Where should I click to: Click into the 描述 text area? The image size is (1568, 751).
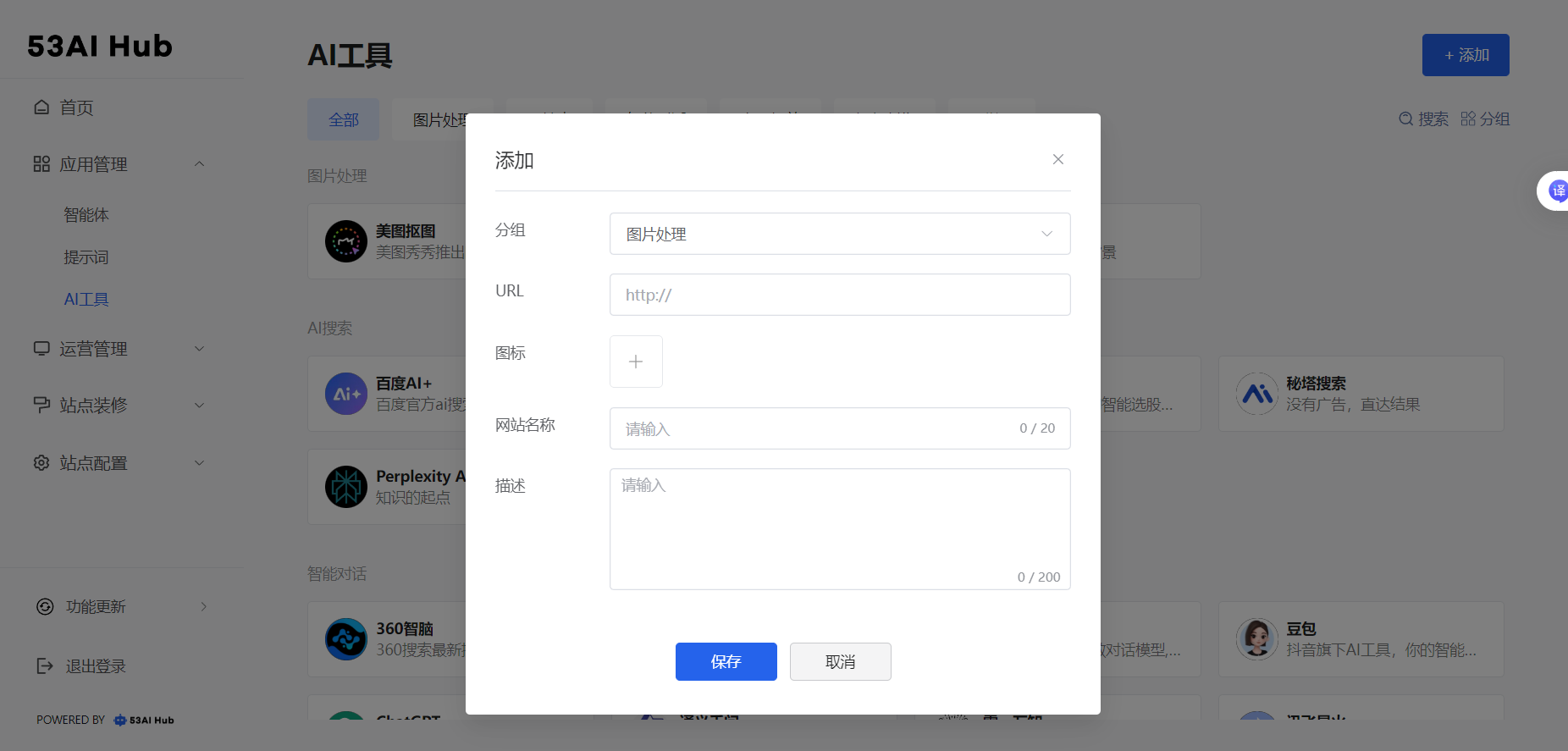tap(839, 529)
